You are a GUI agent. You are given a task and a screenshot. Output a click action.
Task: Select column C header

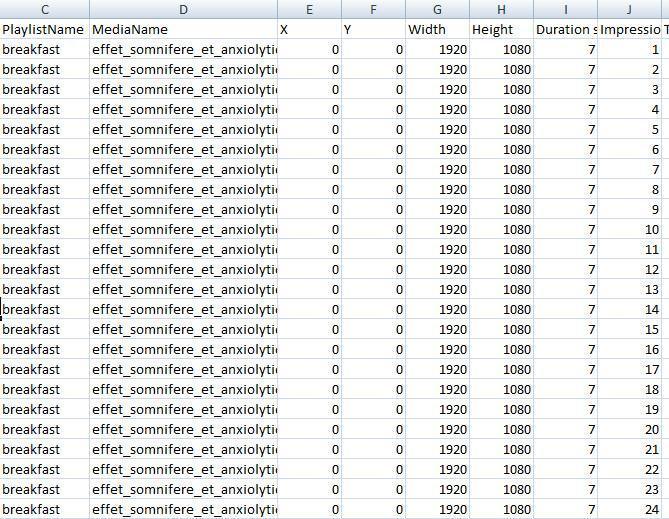(45, 9)
